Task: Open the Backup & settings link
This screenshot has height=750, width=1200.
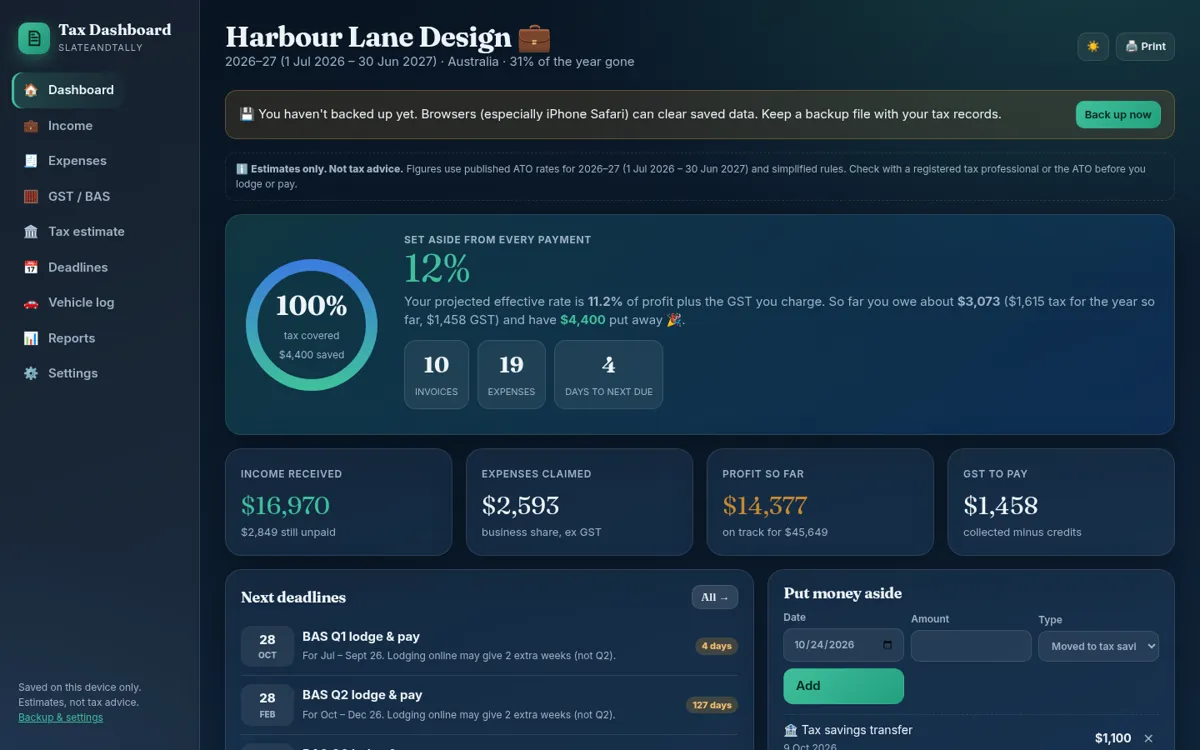Action: (x=60, y=717)
